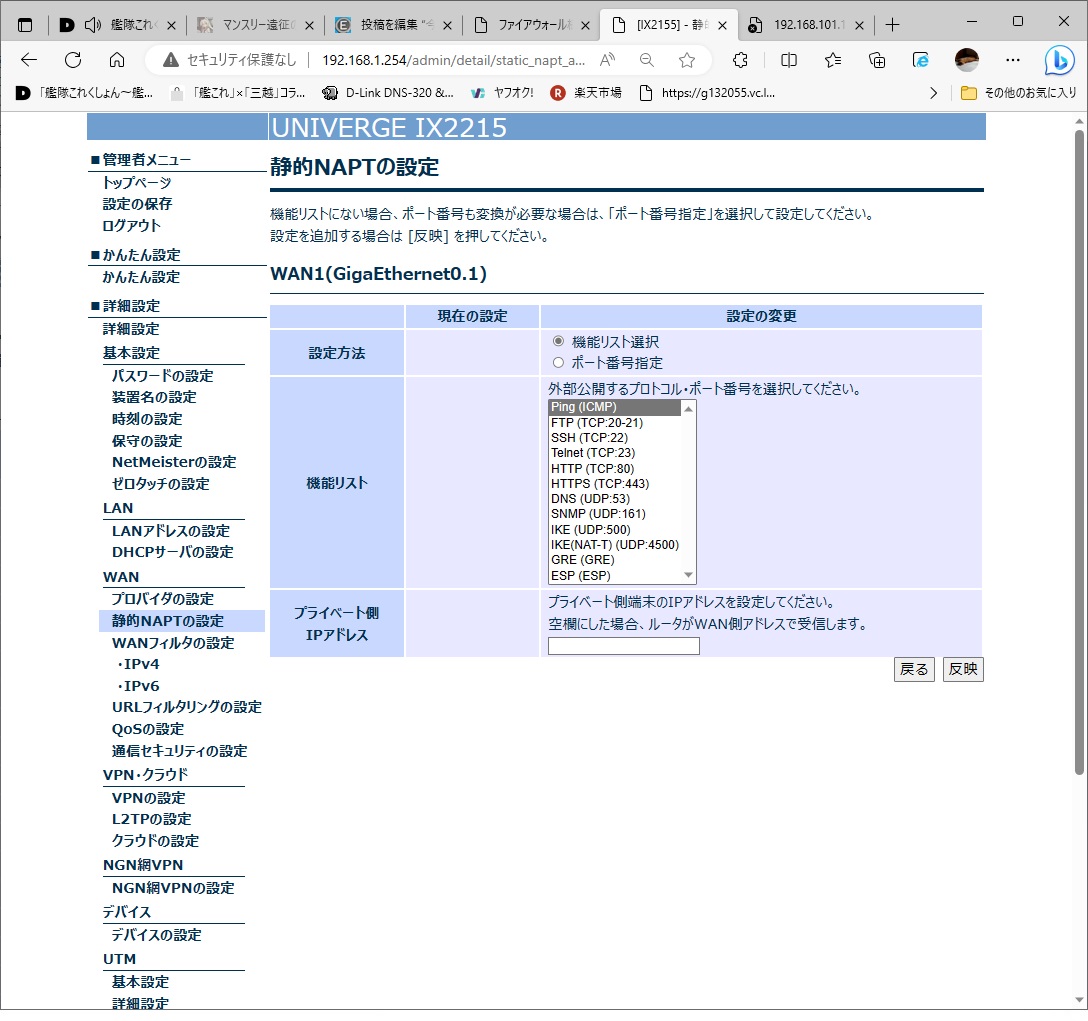Open the extensions puzzle icon
This screenshot has height=1021, width=1088.
coord(740,60)
